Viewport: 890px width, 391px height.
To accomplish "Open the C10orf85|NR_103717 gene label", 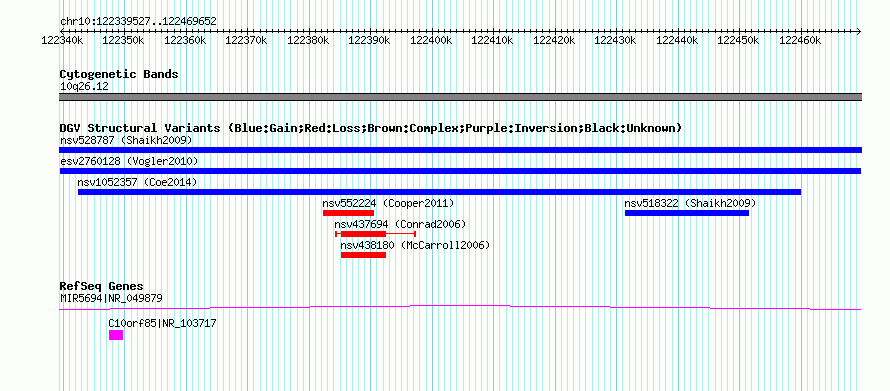I will [162, 323].
